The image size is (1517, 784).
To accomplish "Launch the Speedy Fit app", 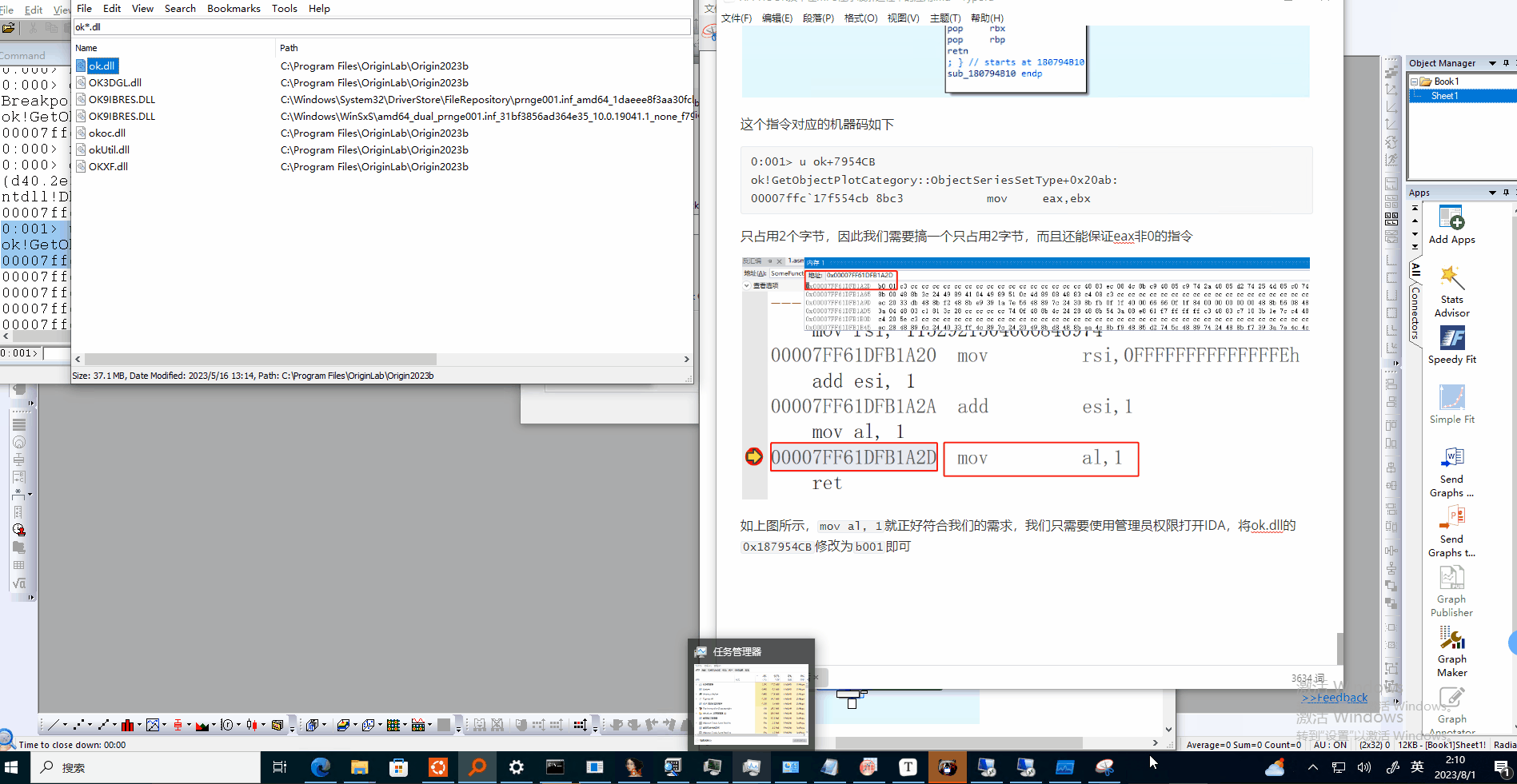I will pos(1451,345).
